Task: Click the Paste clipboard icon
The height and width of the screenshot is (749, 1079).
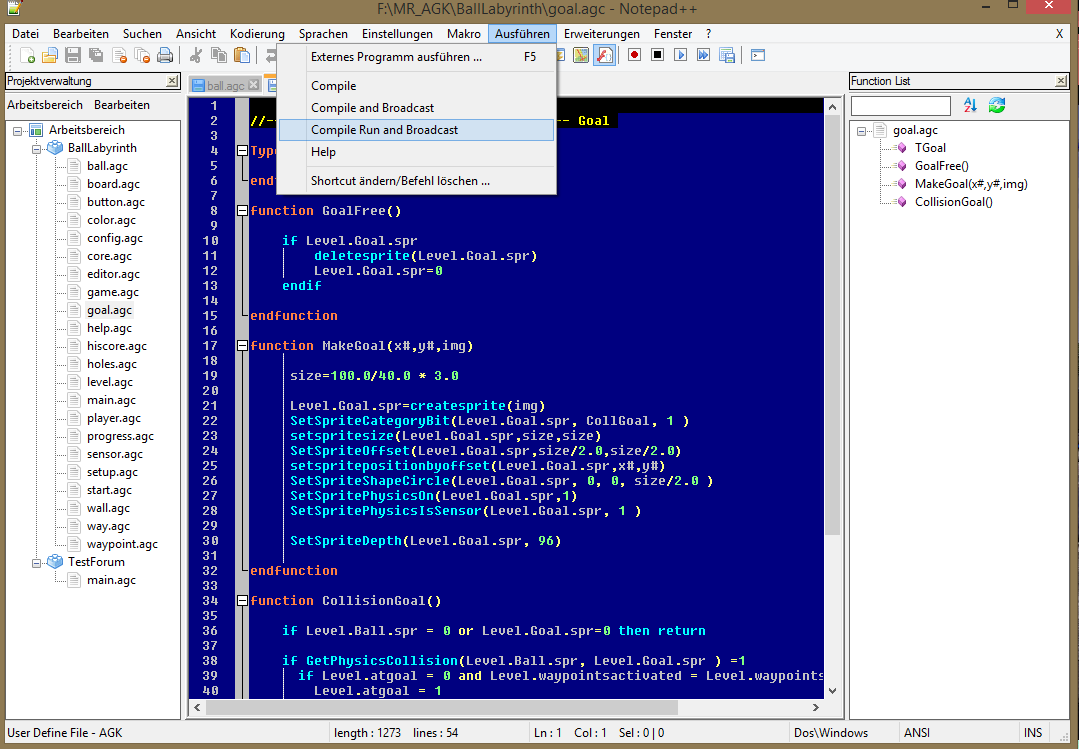Action: click(x=242, y=55)
